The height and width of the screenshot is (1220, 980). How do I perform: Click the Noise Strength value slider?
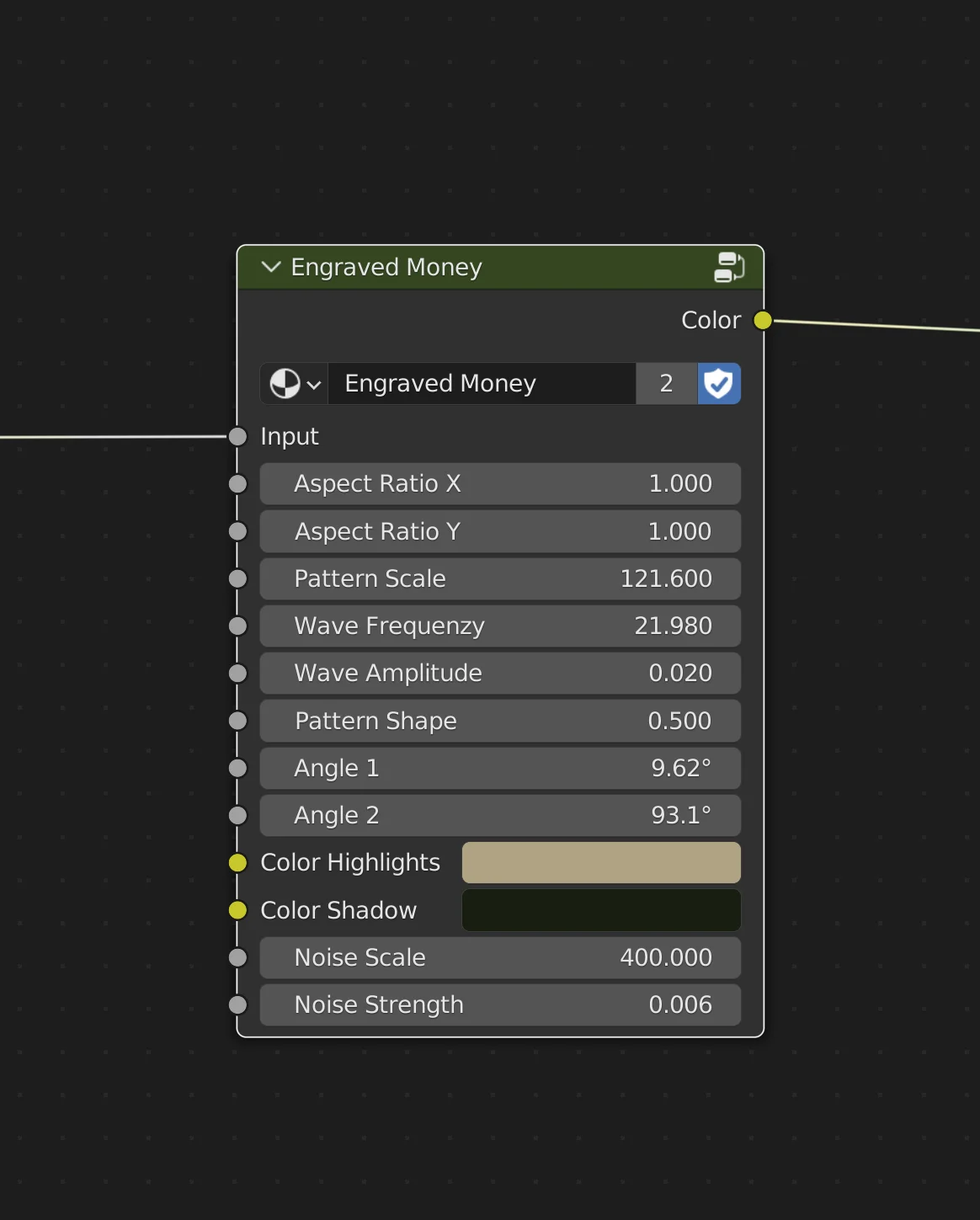500,1004
